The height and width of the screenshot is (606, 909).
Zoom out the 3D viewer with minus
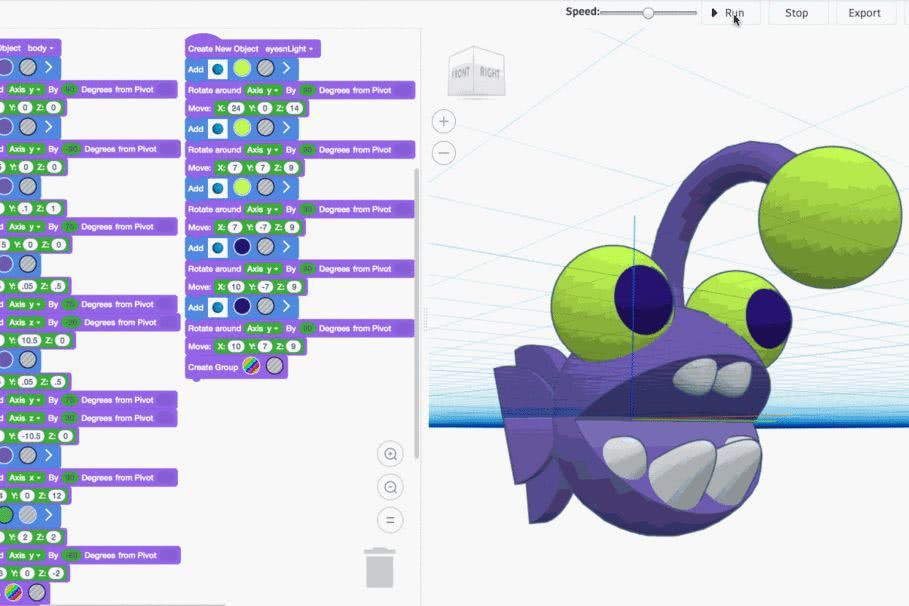pyautogui.click(x=444, y=153)
